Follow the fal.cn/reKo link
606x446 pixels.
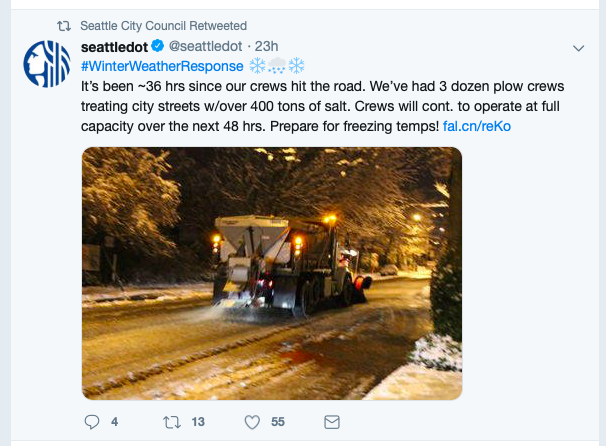476,127
